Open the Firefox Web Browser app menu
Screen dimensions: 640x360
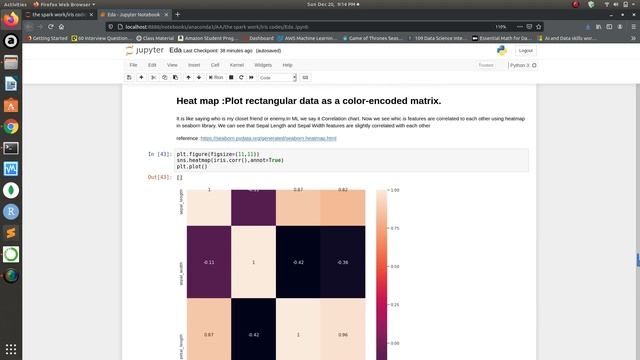(64, 4)
